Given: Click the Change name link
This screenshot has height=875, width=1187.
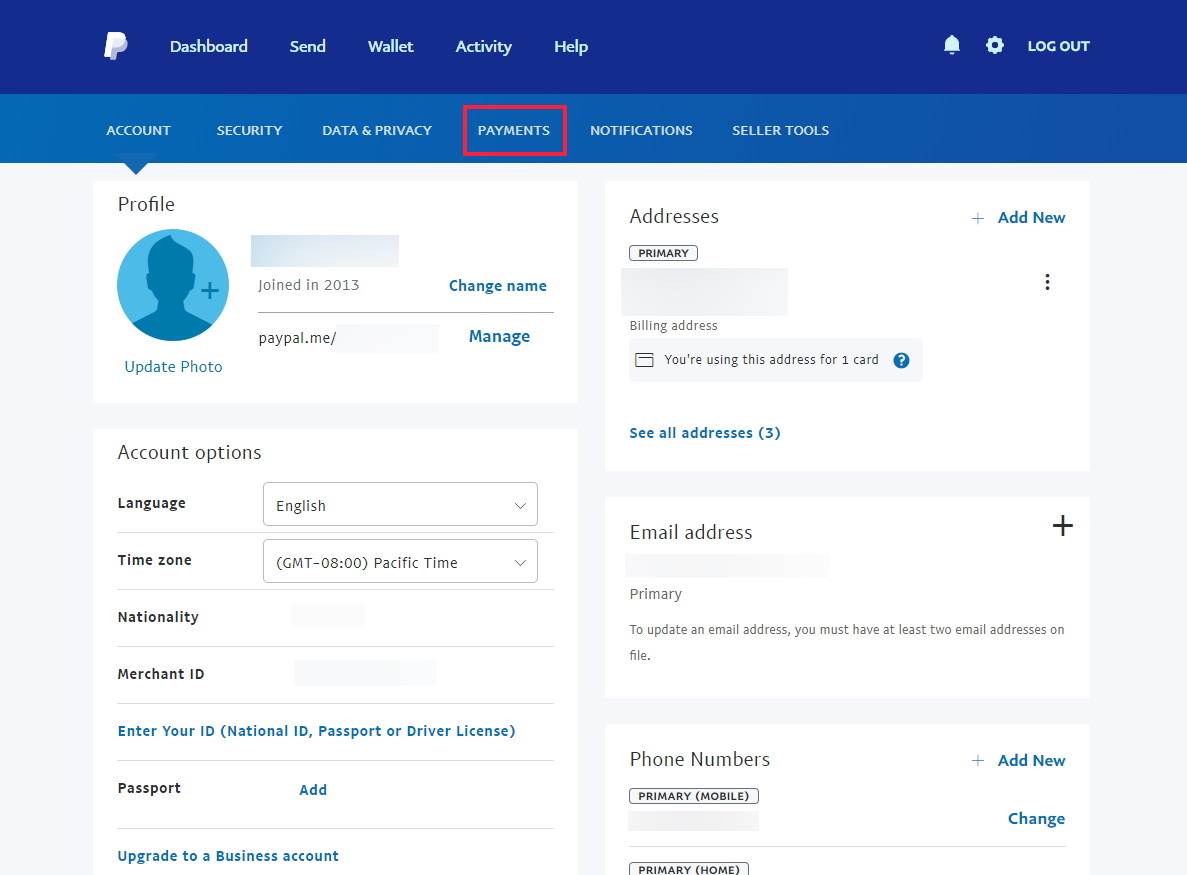Looking at the screenshot, I should pos(497,285).
